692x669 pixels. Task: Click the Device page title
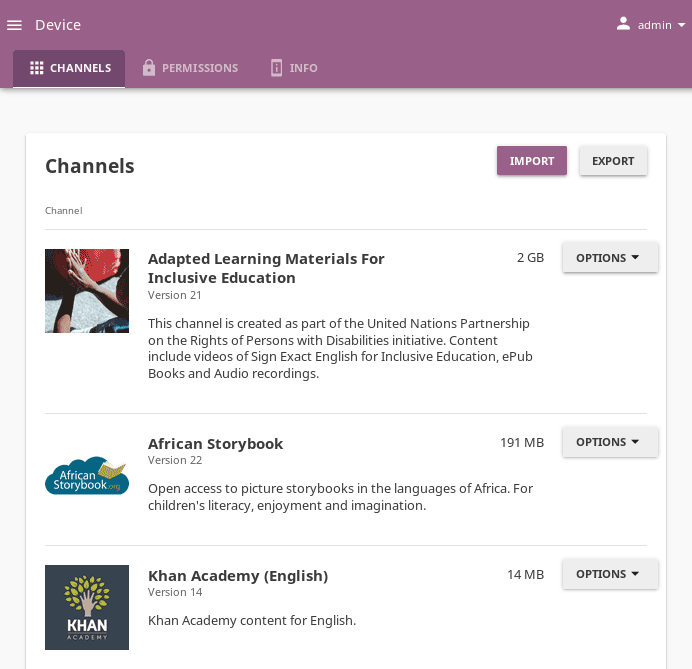[58, 25]
